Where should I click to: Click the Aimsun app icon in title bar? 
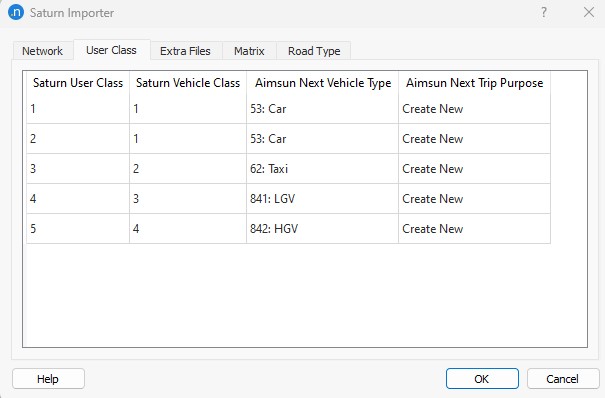pos(16,12)
